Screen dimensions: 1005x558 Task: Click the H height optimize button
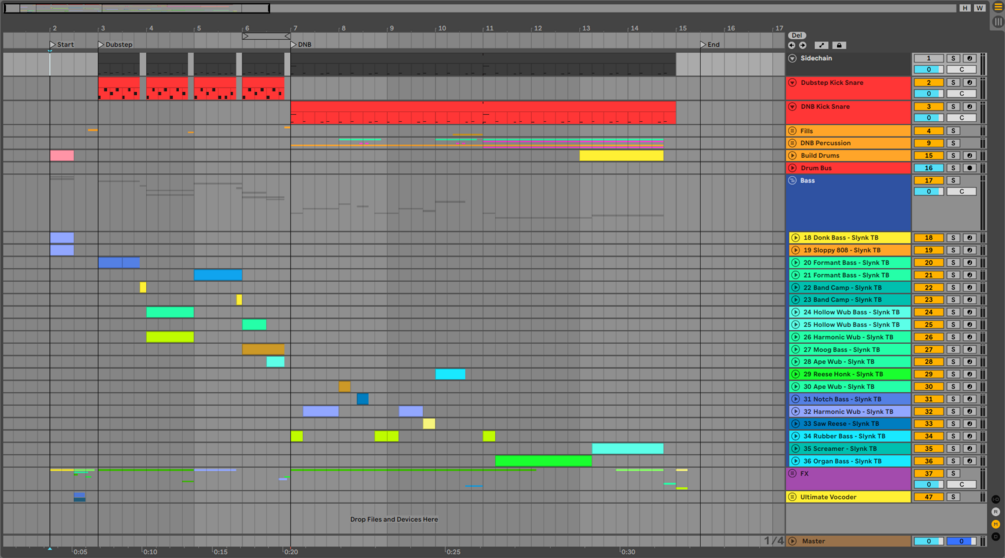click(x=965, y=8)
